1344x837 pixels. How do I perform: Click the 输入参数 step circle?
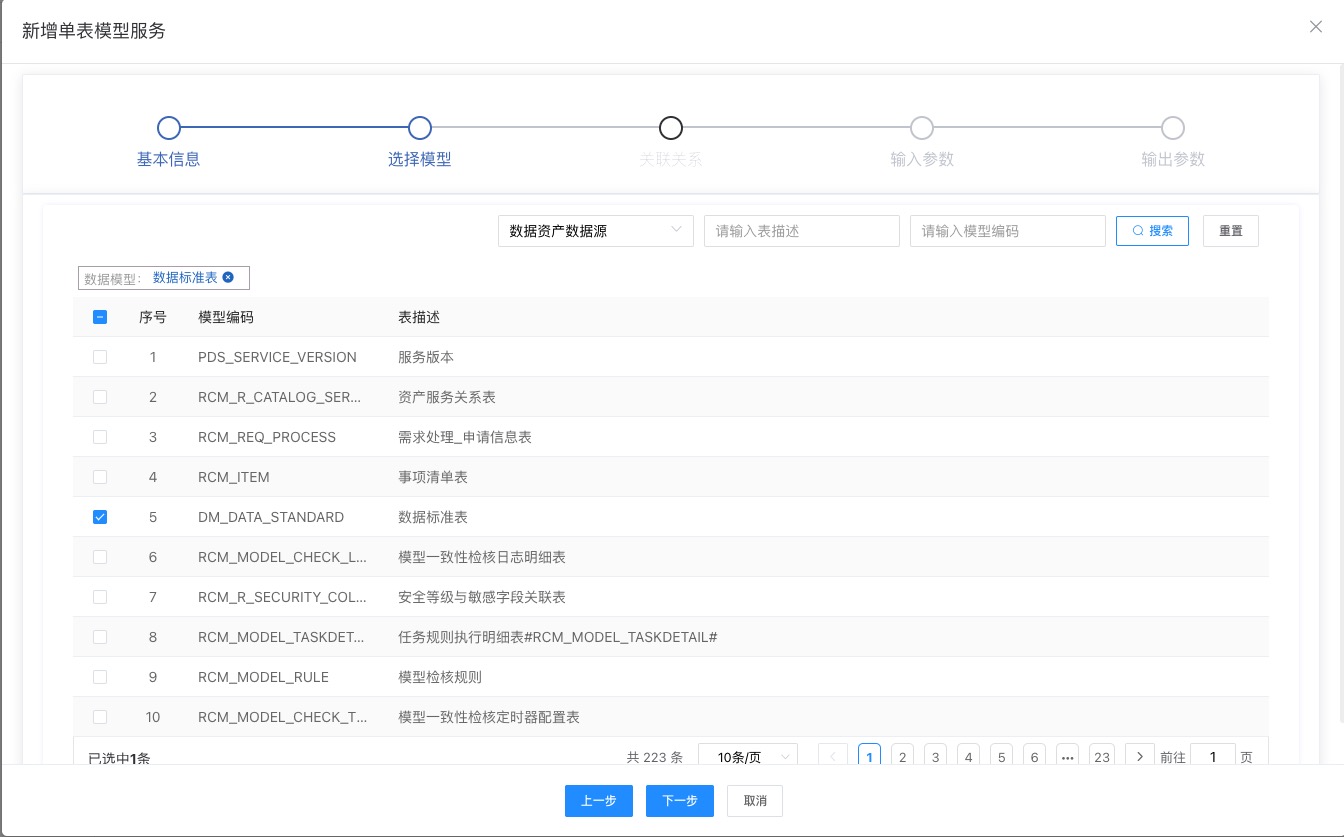tap(922, 128)
